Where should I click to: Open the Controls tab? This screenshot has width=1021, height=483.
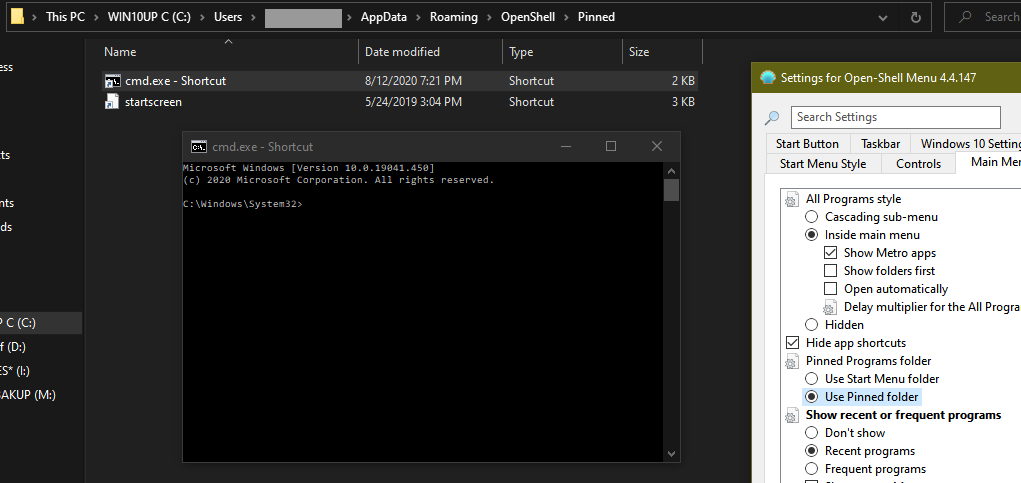(918, 163)
